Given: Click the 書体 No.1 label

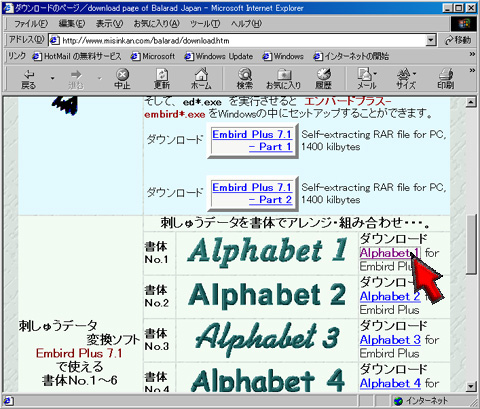Looking at the screenshot, I should tap(156, 253).
